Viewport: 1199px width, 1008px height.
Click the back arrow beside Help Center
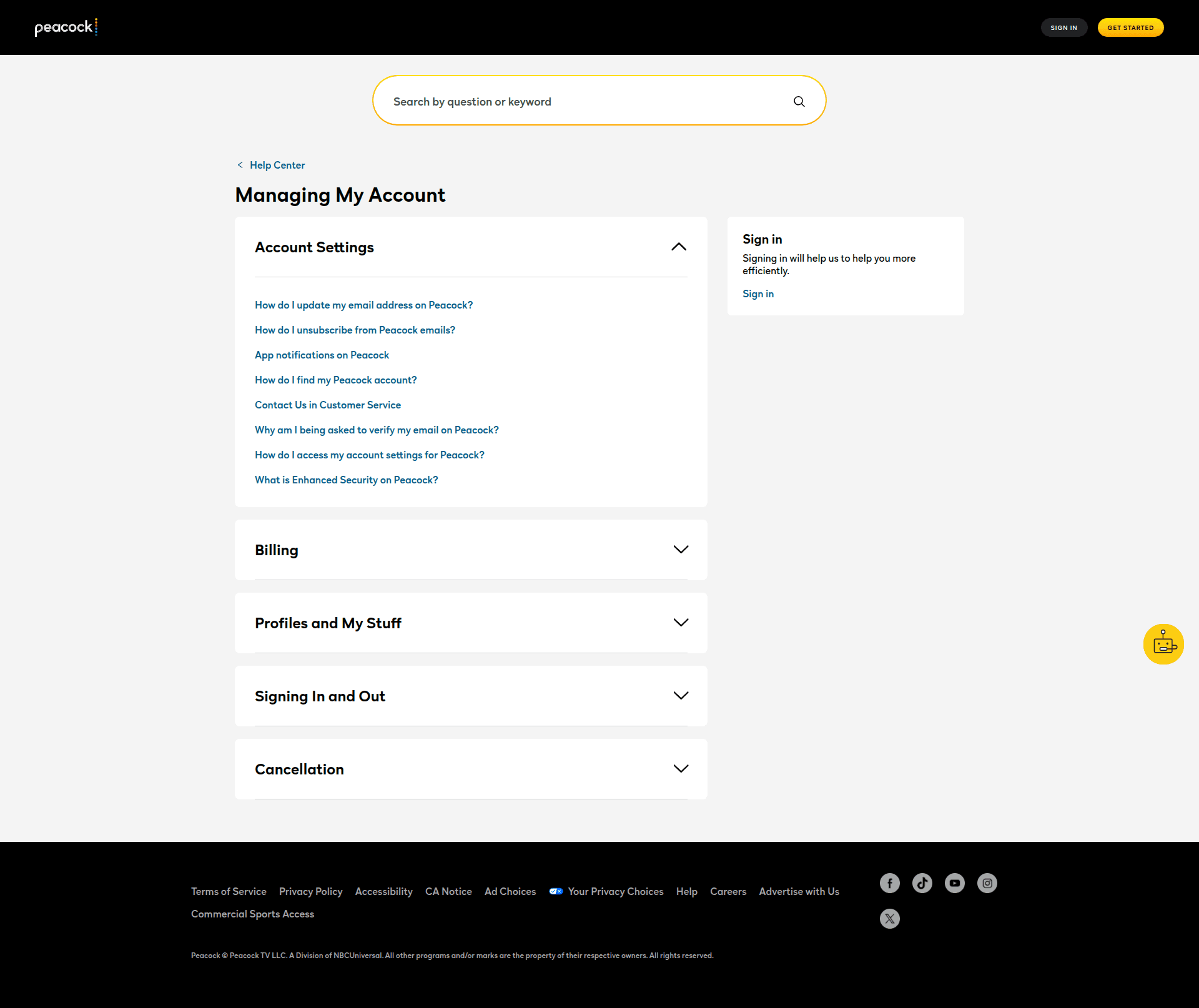tap(240, 165)
